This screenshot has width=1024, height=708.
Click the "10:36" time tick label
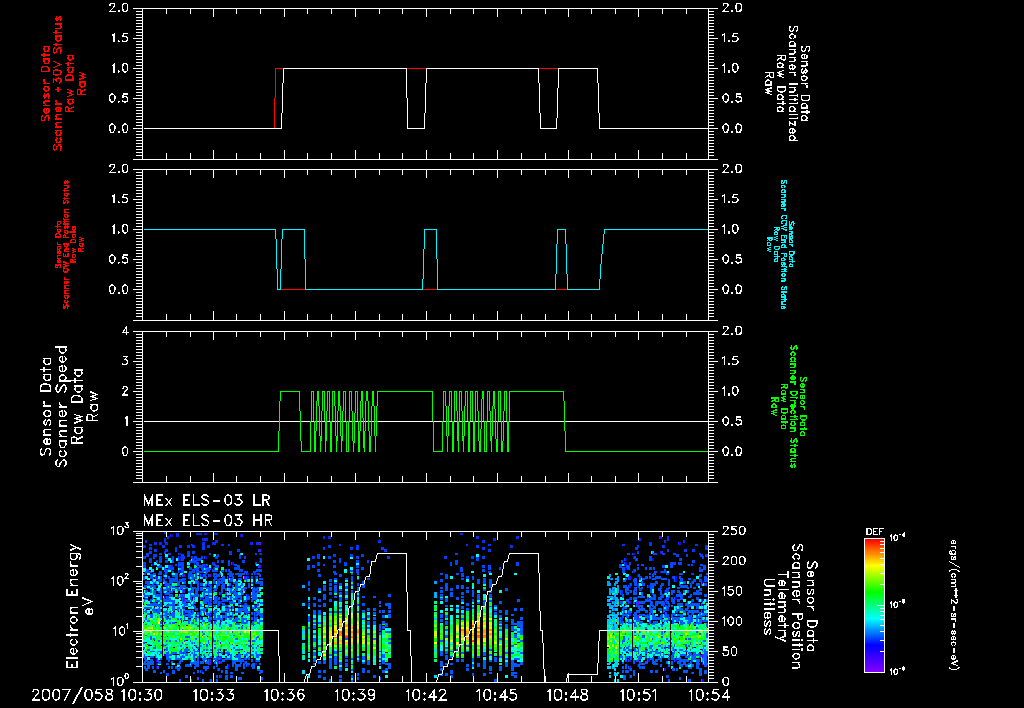click(x=285, y=695)
